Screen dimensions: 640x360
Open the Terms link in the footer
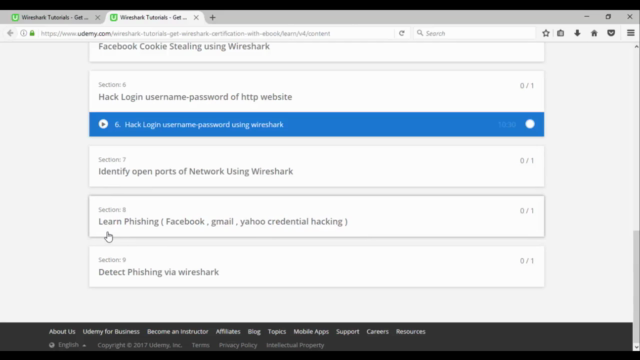[x=200, y=345]
